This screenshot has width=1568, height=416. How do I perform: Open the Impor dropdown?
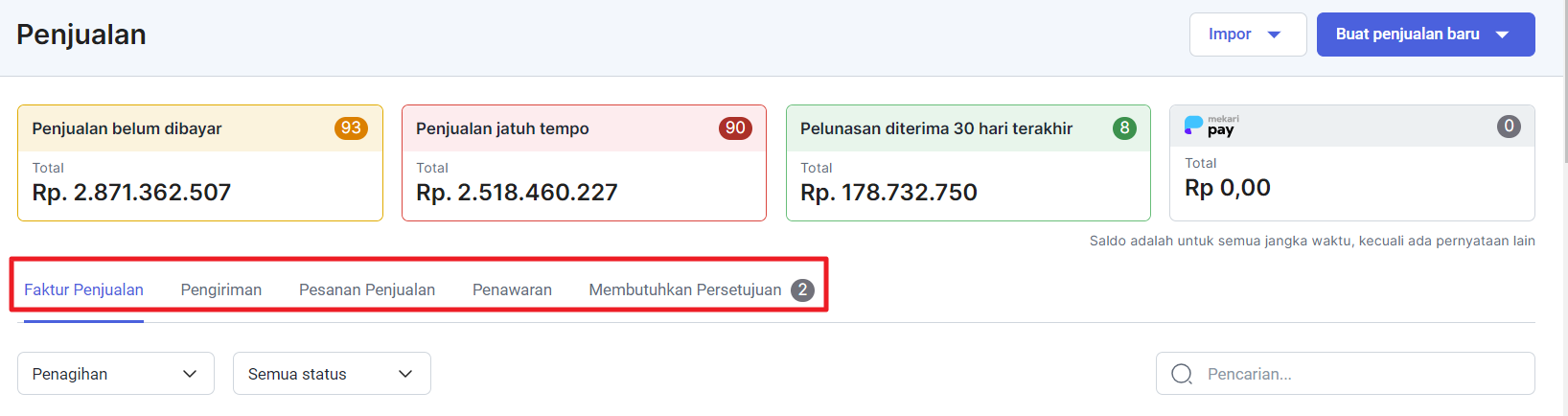pos(1248,35)
